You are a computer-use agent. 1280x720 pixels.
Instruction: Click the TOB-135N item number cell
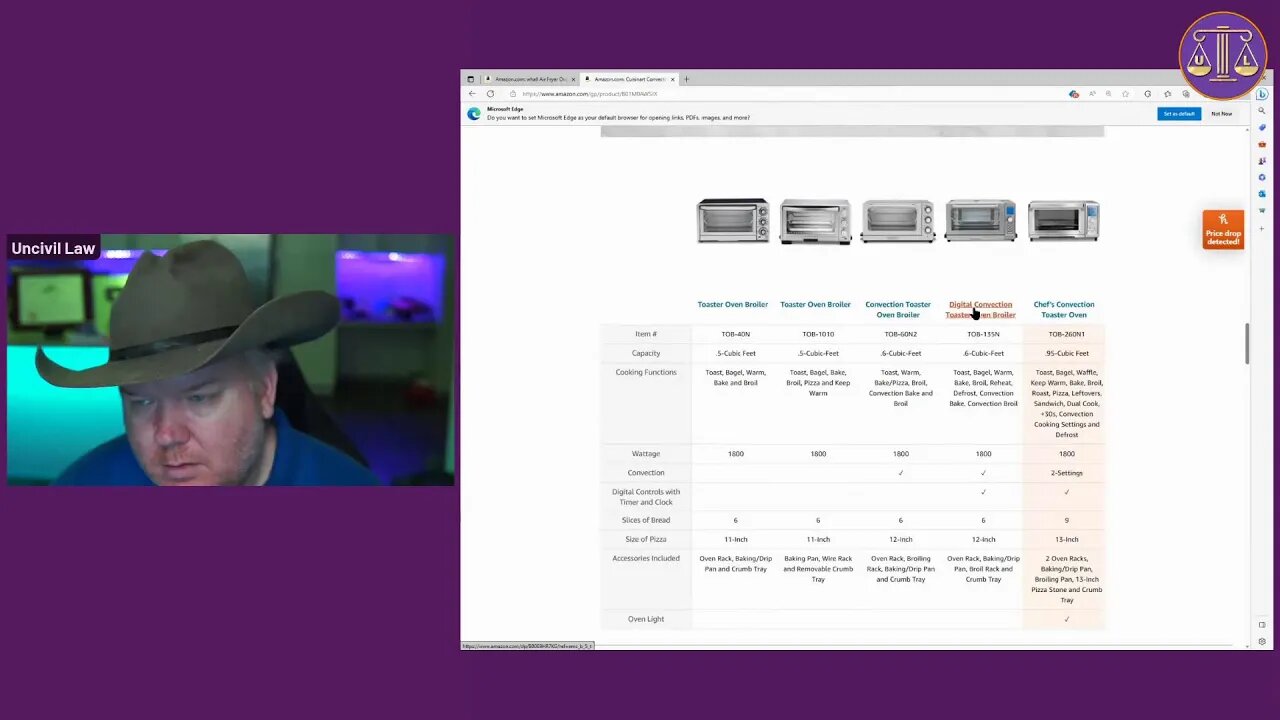pyautogui.click(x=984, y=334)
